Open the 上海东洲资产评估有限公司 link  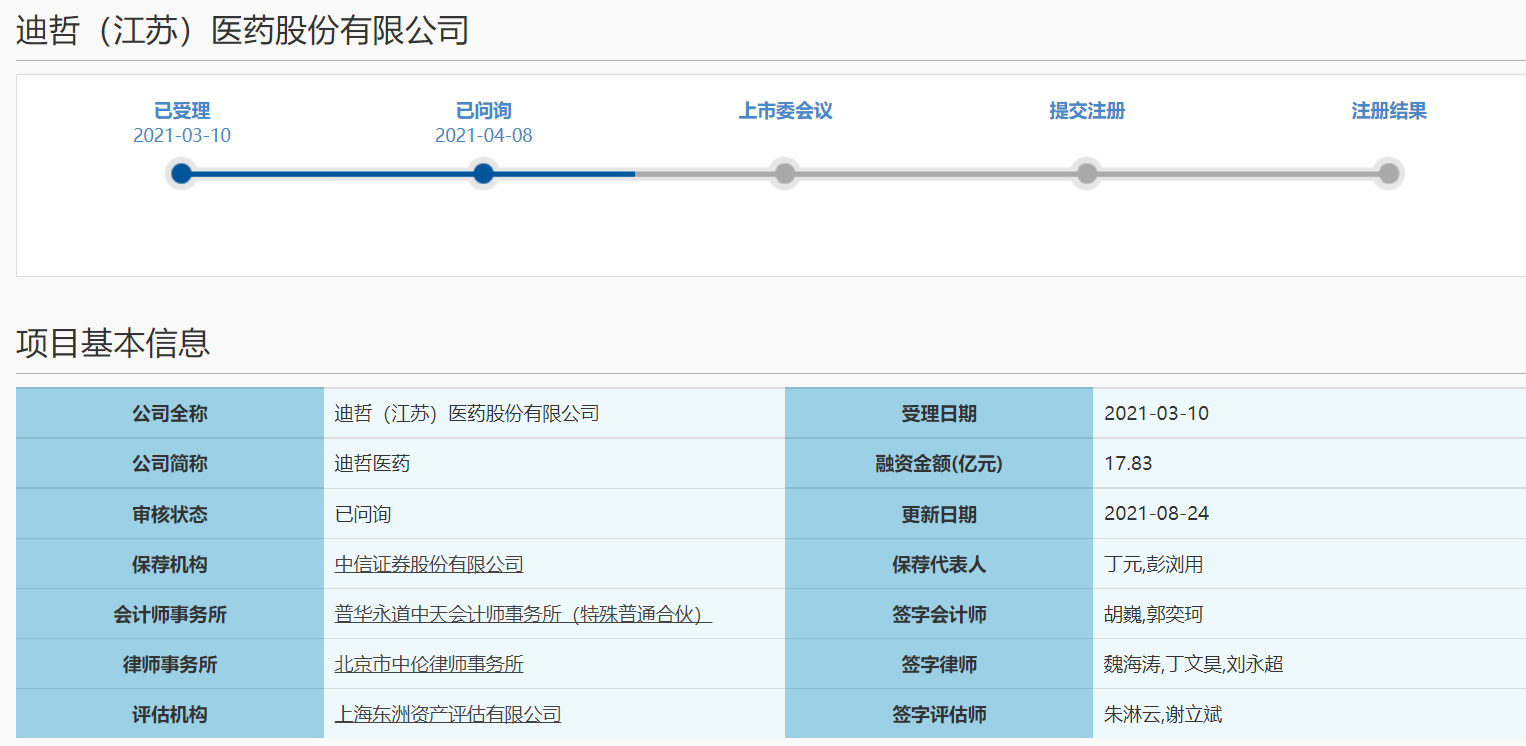[448, 714]
